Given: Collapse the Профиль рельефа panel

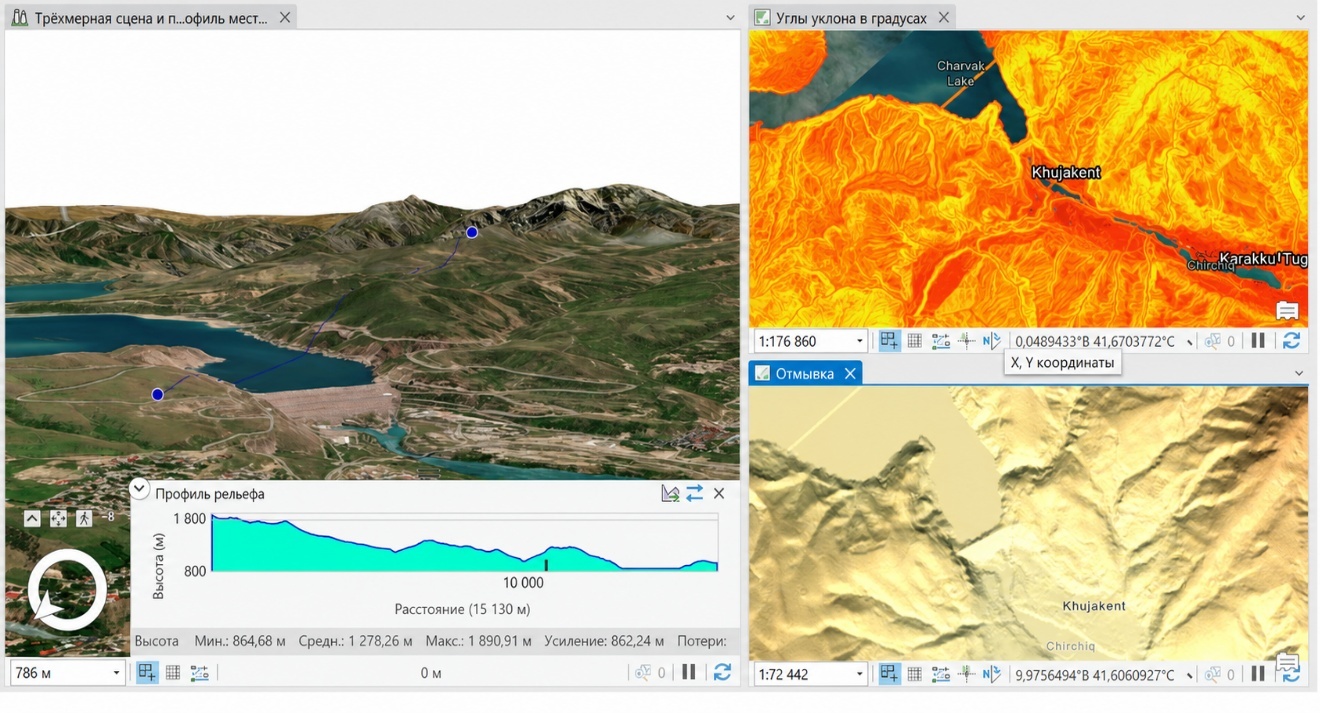Looking at the screenshot, I should (140, 490).
